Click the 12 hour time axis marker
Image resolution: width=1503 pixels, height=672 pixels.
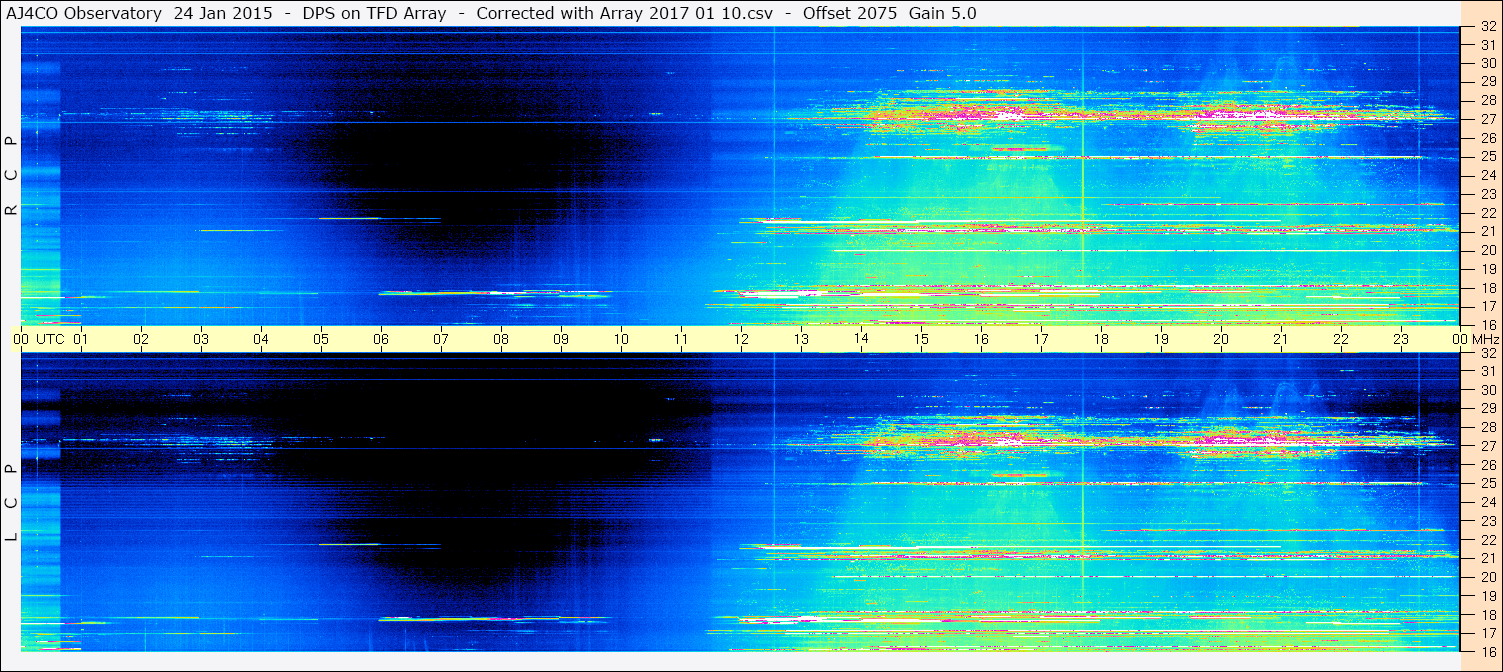coord(741,339)
